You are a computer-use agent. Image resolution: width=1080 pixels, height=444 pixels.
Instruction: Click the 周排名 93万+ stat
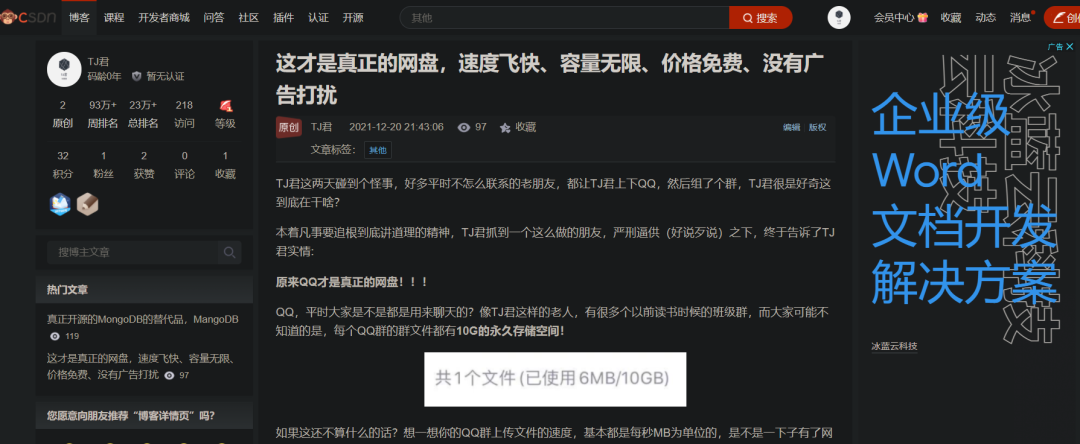coord(103,114)
